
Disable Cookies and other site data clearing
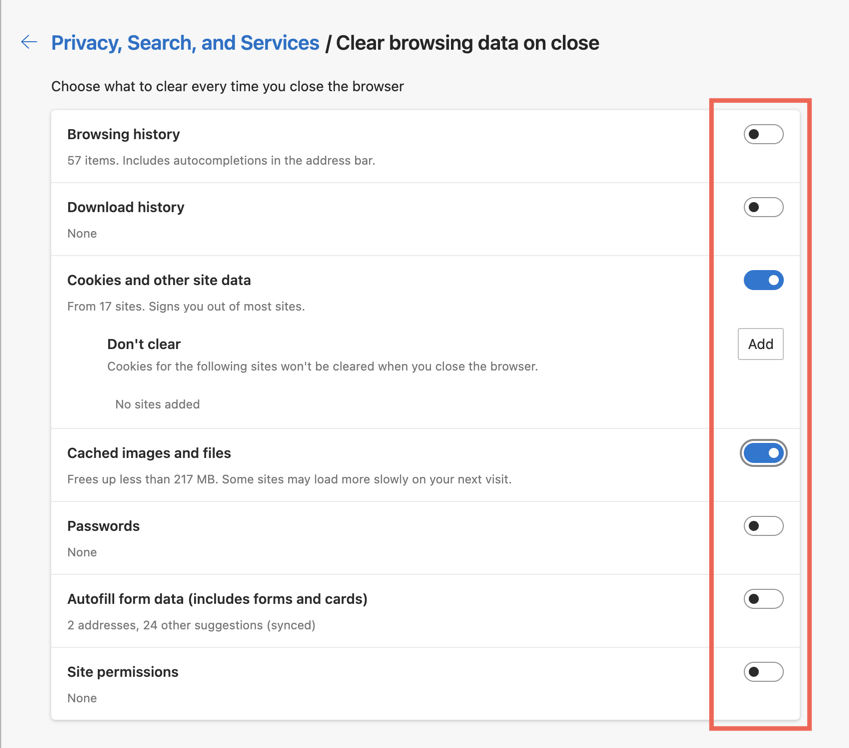[x=763, y=280]
